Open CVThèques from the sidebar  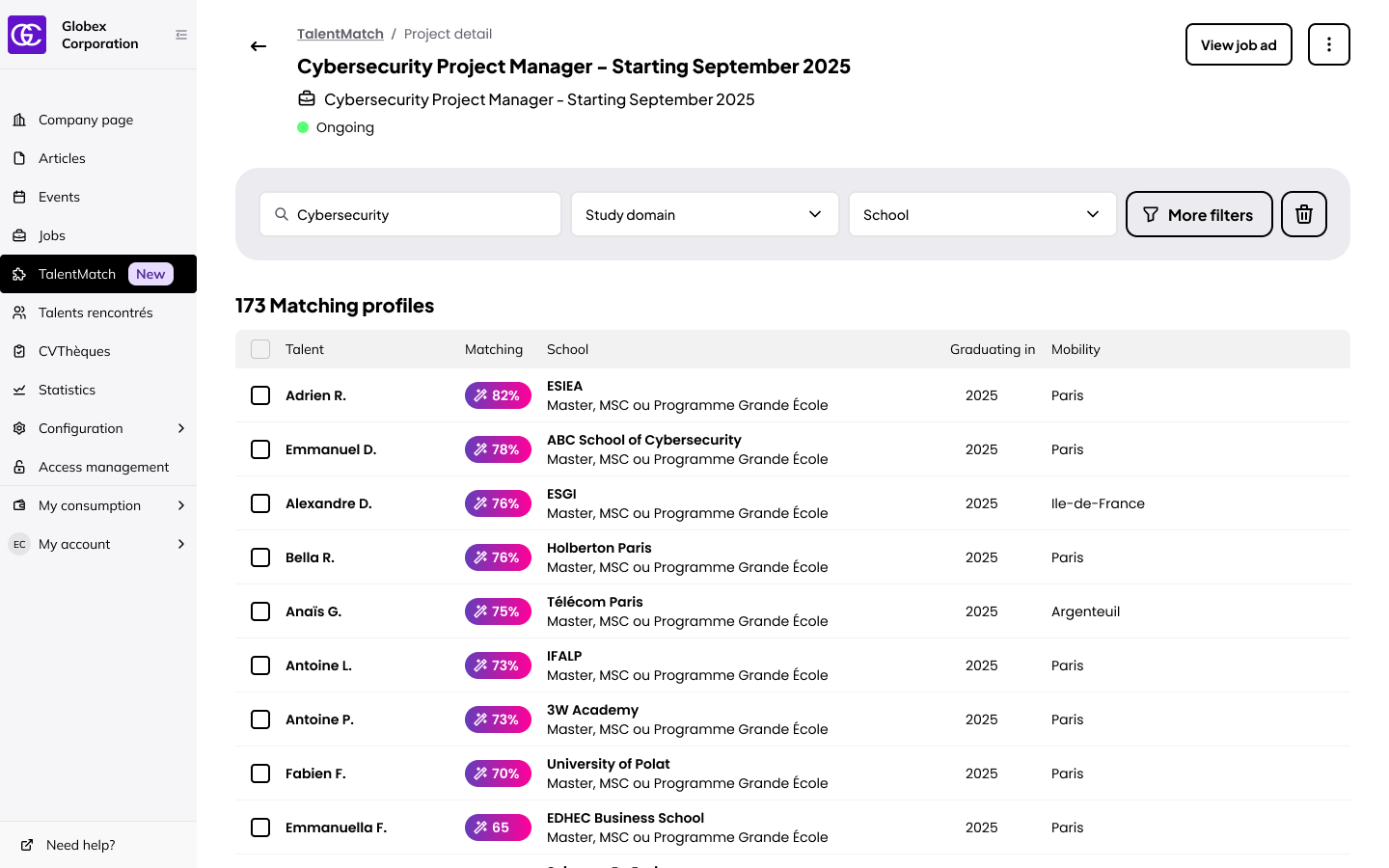coord(74,351)
